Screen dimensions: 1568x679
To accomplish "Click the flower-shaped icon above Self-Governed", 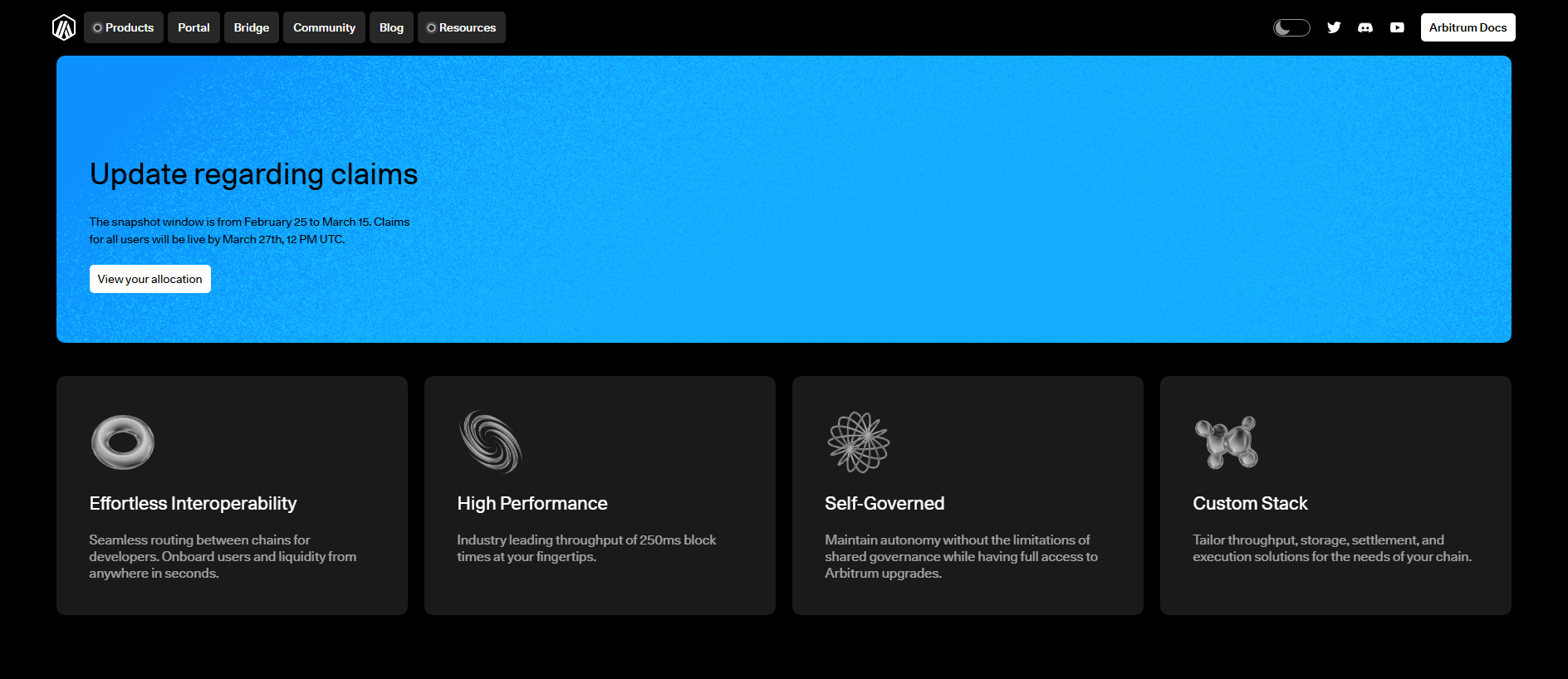I will [x=859, y=442].
